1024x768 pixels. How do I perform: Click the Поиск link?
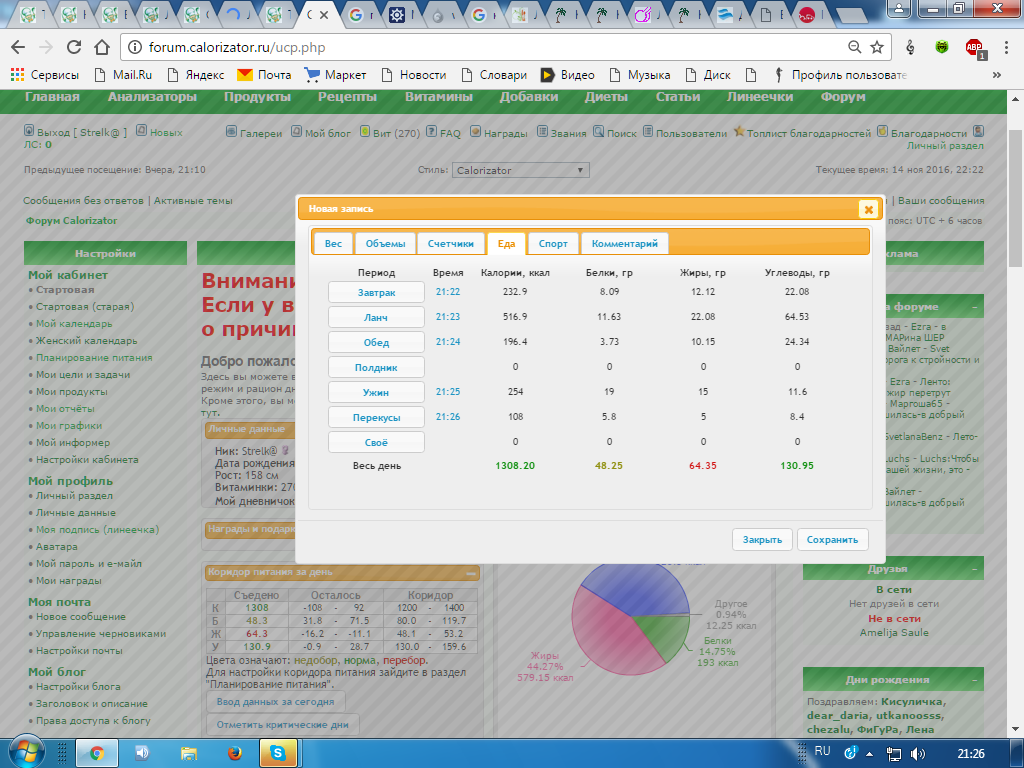(615, 133)
